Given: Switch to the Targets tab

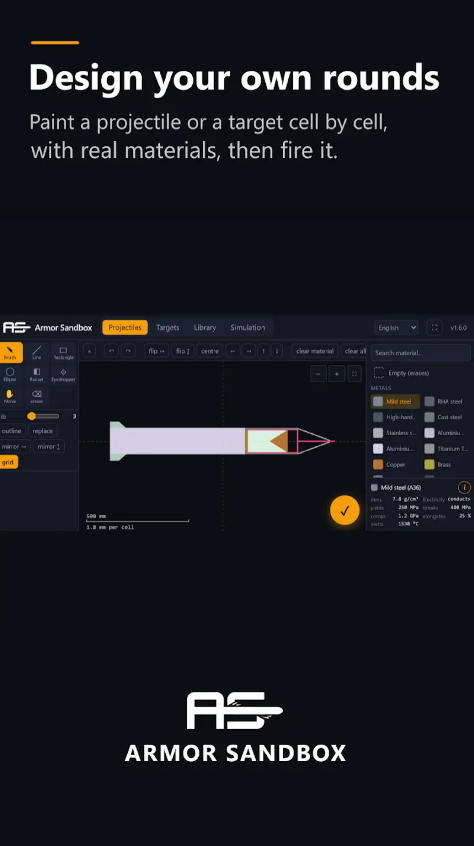Looking at the screenshot, I should coord(167,328).
